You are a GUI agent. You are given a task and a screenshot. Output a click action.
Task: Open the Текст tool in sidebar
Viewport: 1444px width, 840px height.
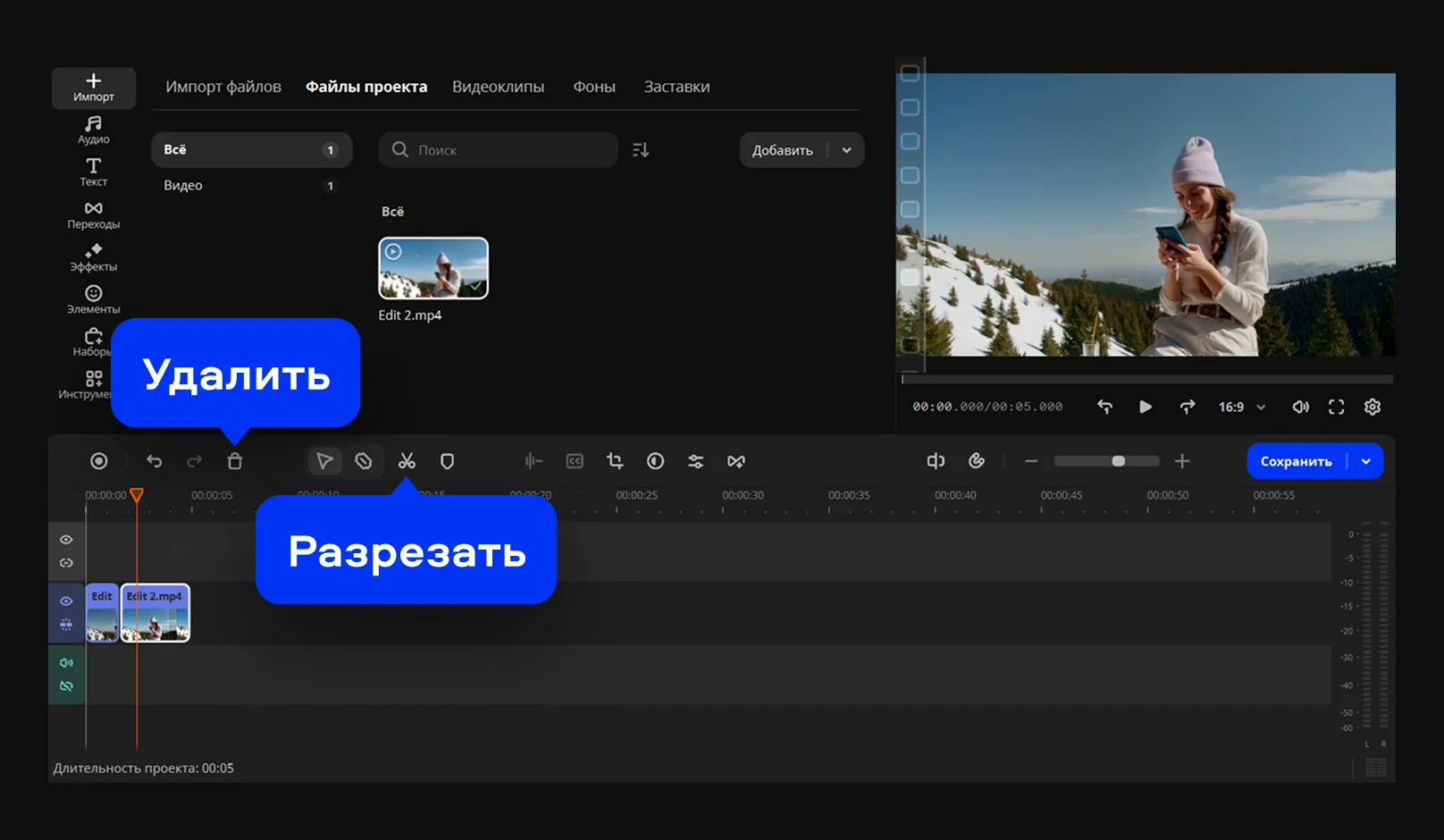93,172
